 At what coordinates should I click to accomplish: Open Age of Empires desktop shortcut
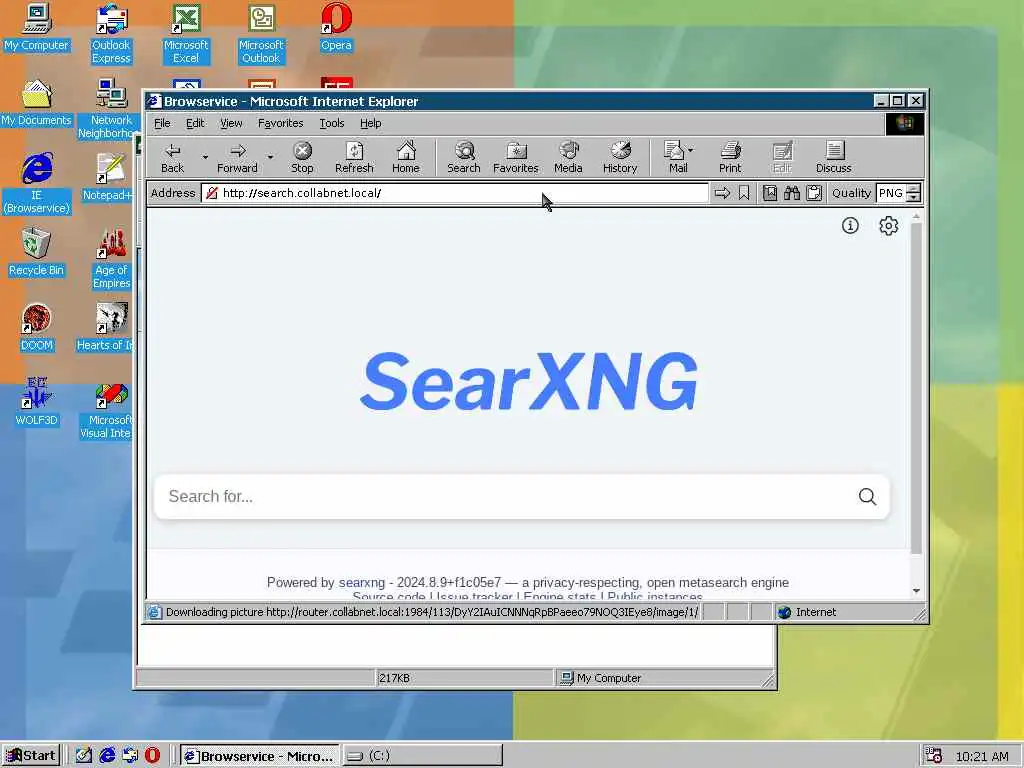point(112,259)
